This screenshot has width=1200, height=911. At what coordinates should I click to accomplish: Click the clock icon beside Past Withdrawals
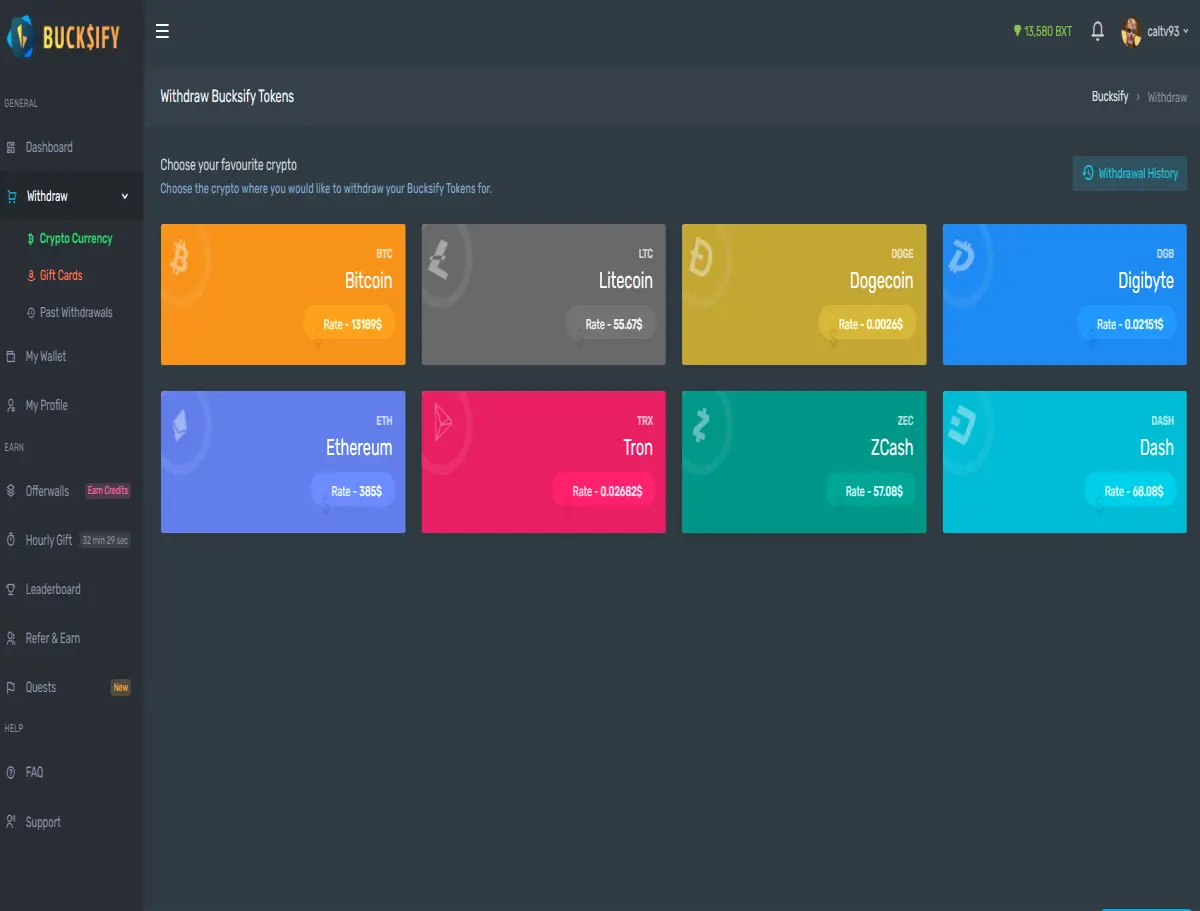(31, 313)
